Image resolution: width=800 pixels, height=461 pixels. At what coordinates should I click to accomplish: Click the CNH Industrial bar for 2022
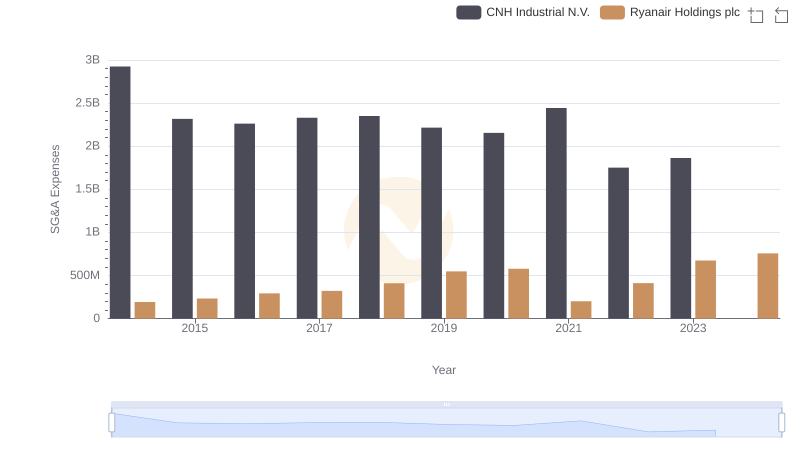coord(618,243)
